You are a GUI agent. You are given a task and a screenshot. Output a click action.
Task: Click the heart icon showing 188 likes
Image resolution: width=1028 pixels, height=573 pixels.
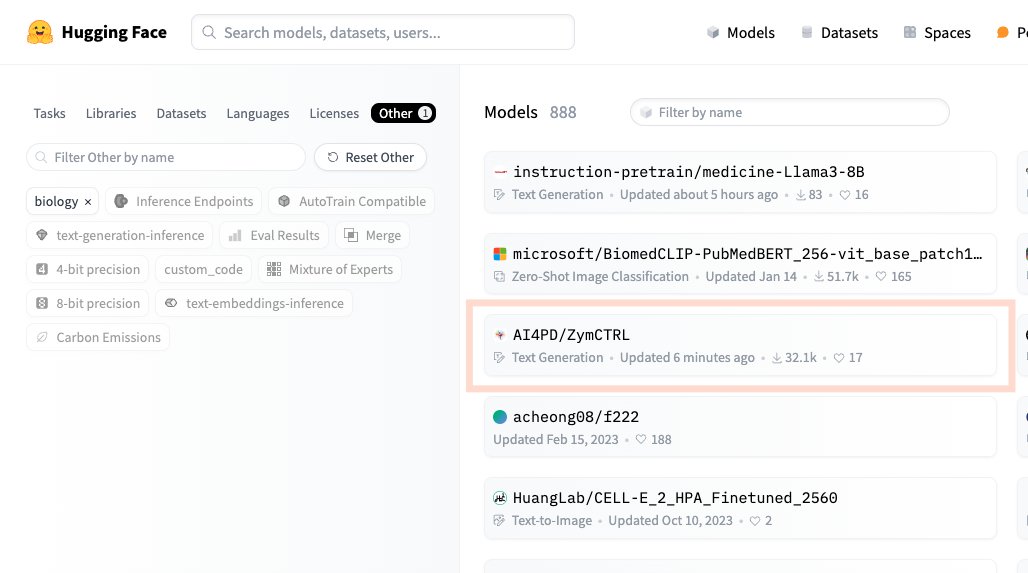(x=641, y=439)
